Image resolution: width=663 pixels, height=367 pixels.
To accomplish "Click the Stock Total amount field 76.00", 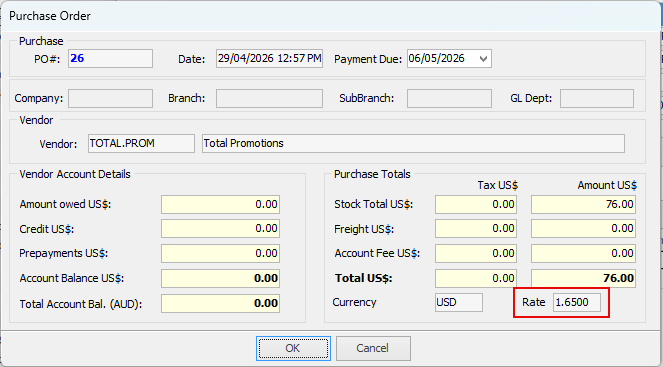I will pyautogui.click(x=584, y=204).
